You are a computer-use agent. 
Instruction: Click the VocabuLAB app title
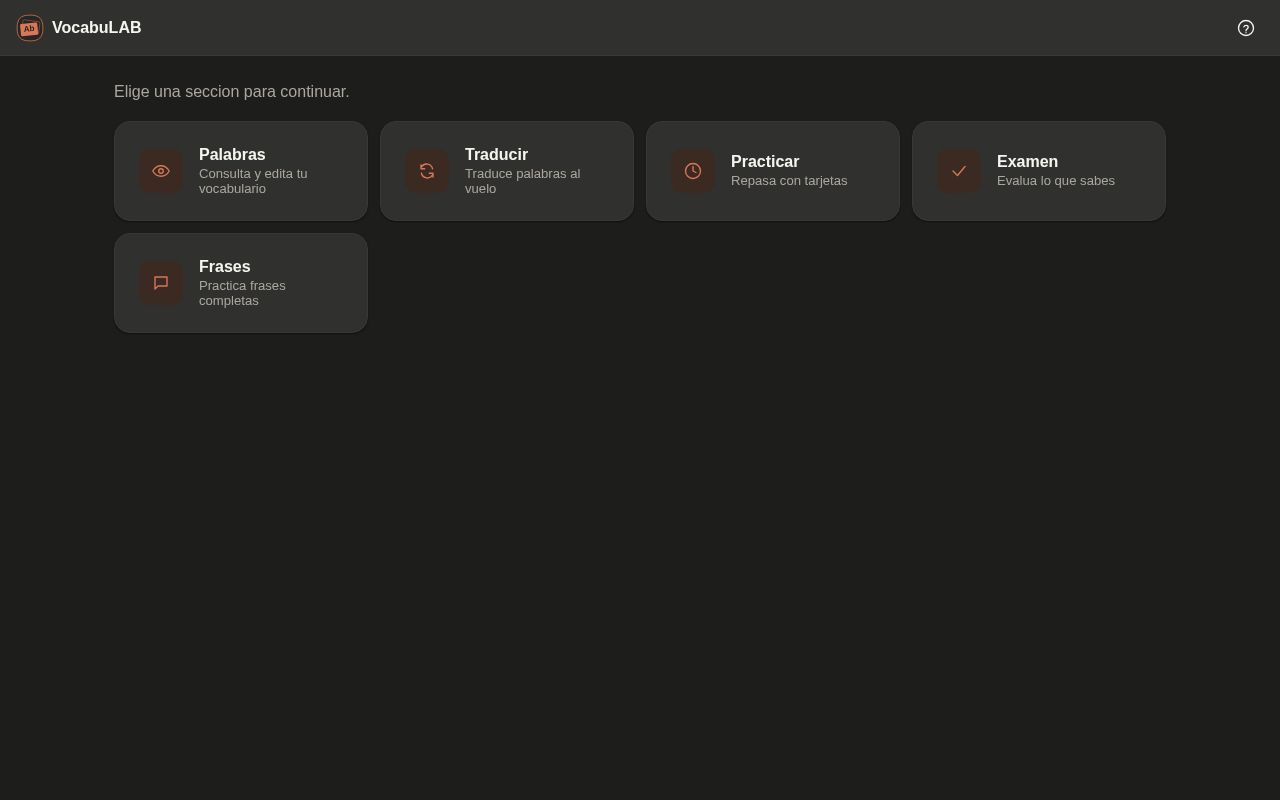coord(97,28)
